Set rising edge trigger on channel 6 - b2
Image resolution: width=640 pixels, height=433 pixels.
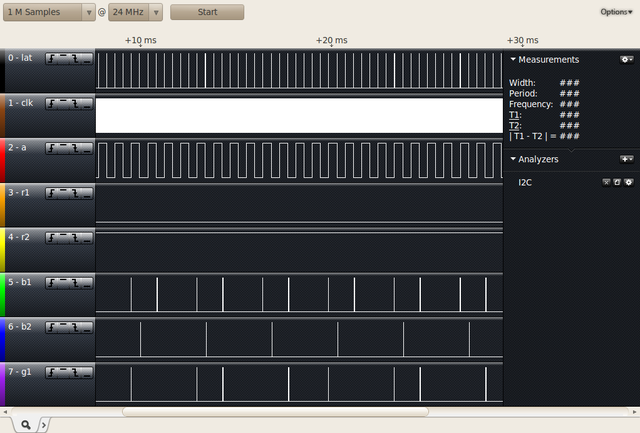click(51, 327)
